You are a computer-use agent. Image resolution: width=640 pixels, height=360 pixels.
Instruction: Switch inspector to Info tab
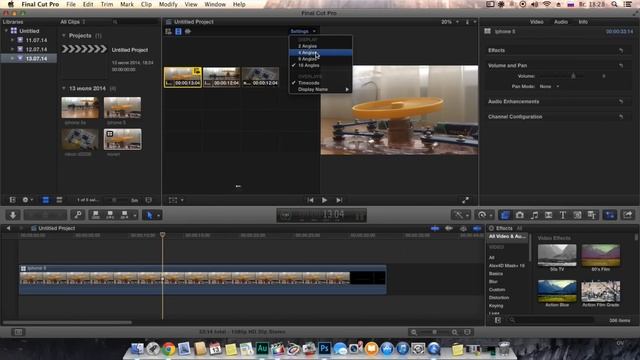click(x=583, y=22)
